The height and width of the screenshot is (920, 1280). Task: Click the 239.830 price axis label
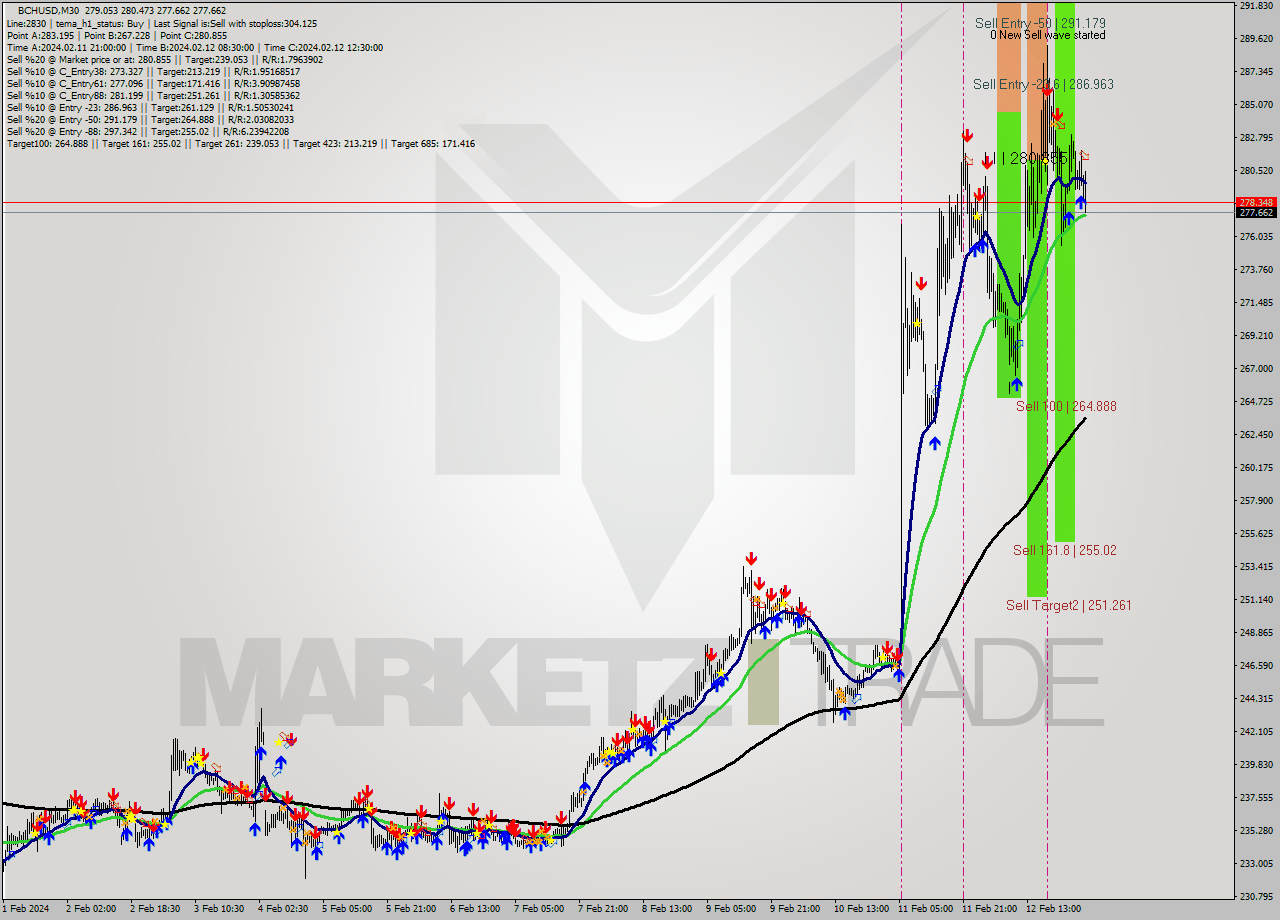click(1256, 764)
